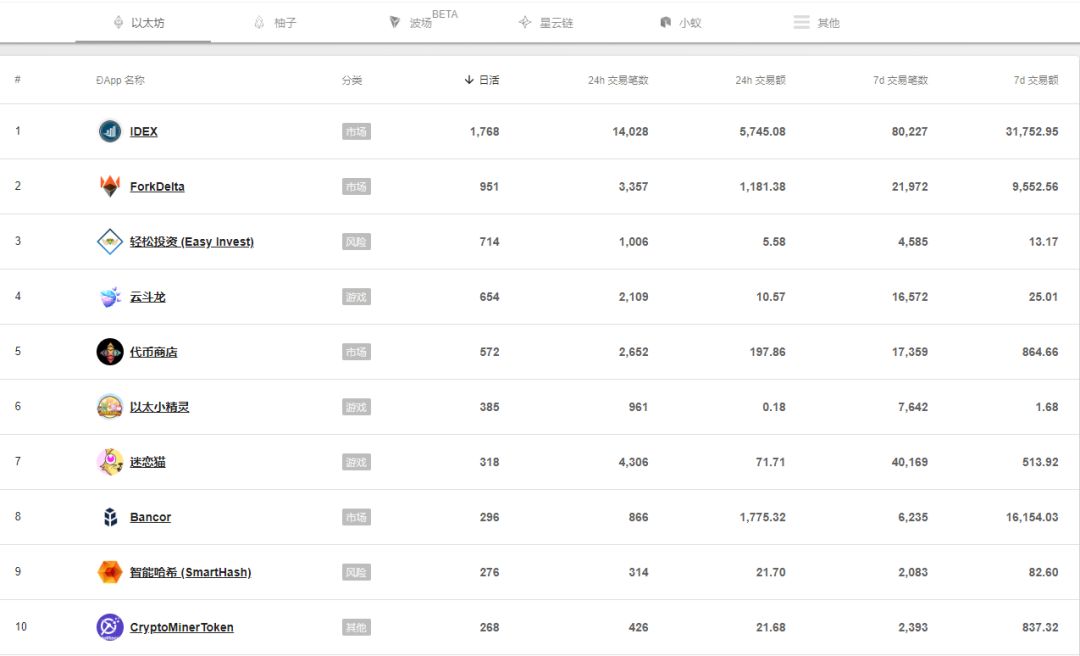Click the Bancor logo icon
1080x656 pixels.
point(110,517)
